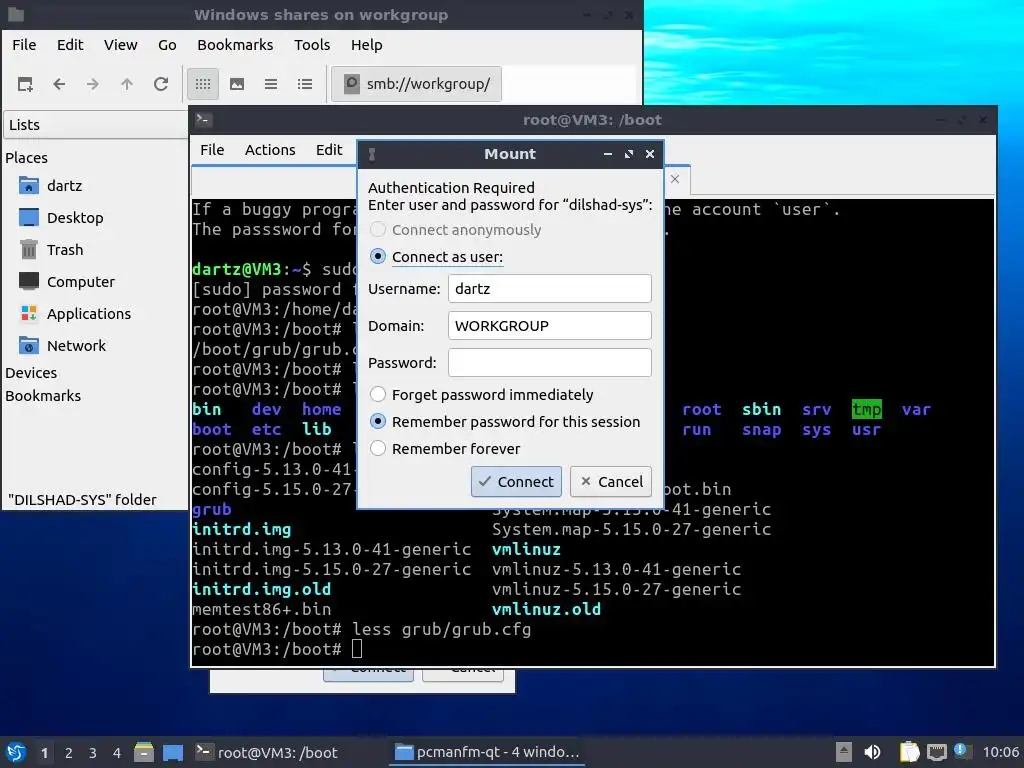
Task: Switch to thumbnail view mode
Action: tap(237, 84)
